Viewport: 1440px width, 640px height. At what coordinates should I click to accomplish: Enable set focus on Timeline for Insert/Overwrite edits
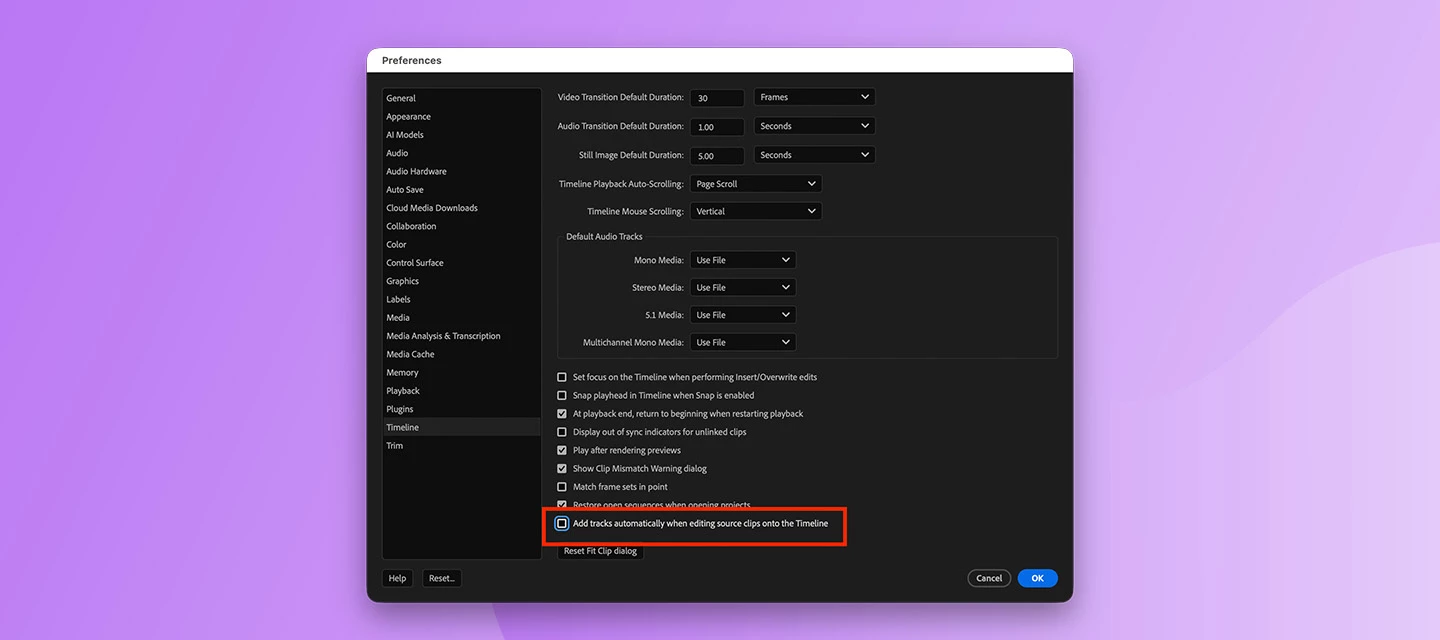(562, 377)
